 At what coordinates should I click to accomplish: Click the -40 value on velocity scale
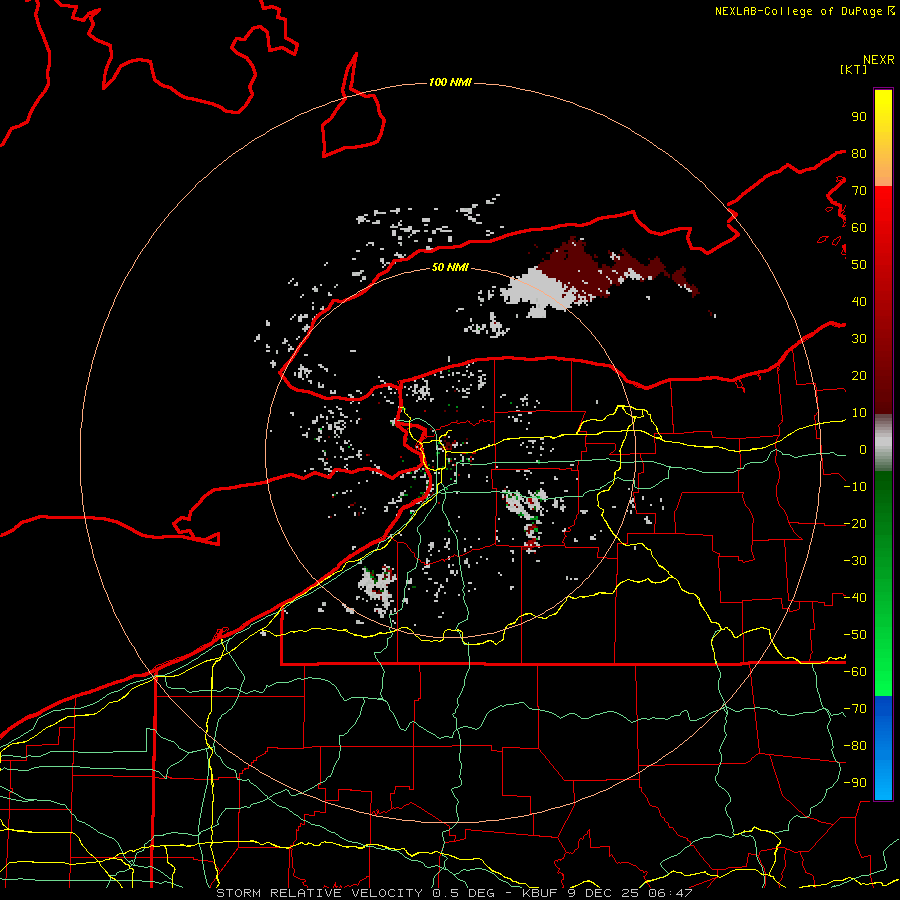pyautogui.click(x=855, y=598)
